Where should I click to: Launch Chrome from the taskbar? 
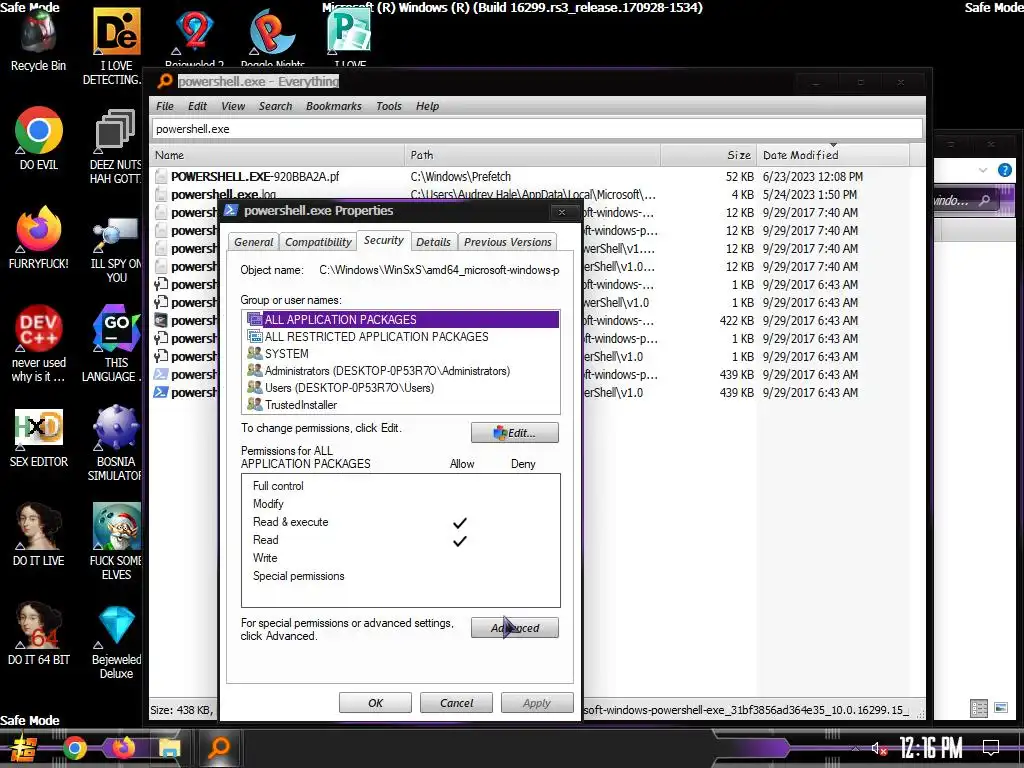click(74, 747)
